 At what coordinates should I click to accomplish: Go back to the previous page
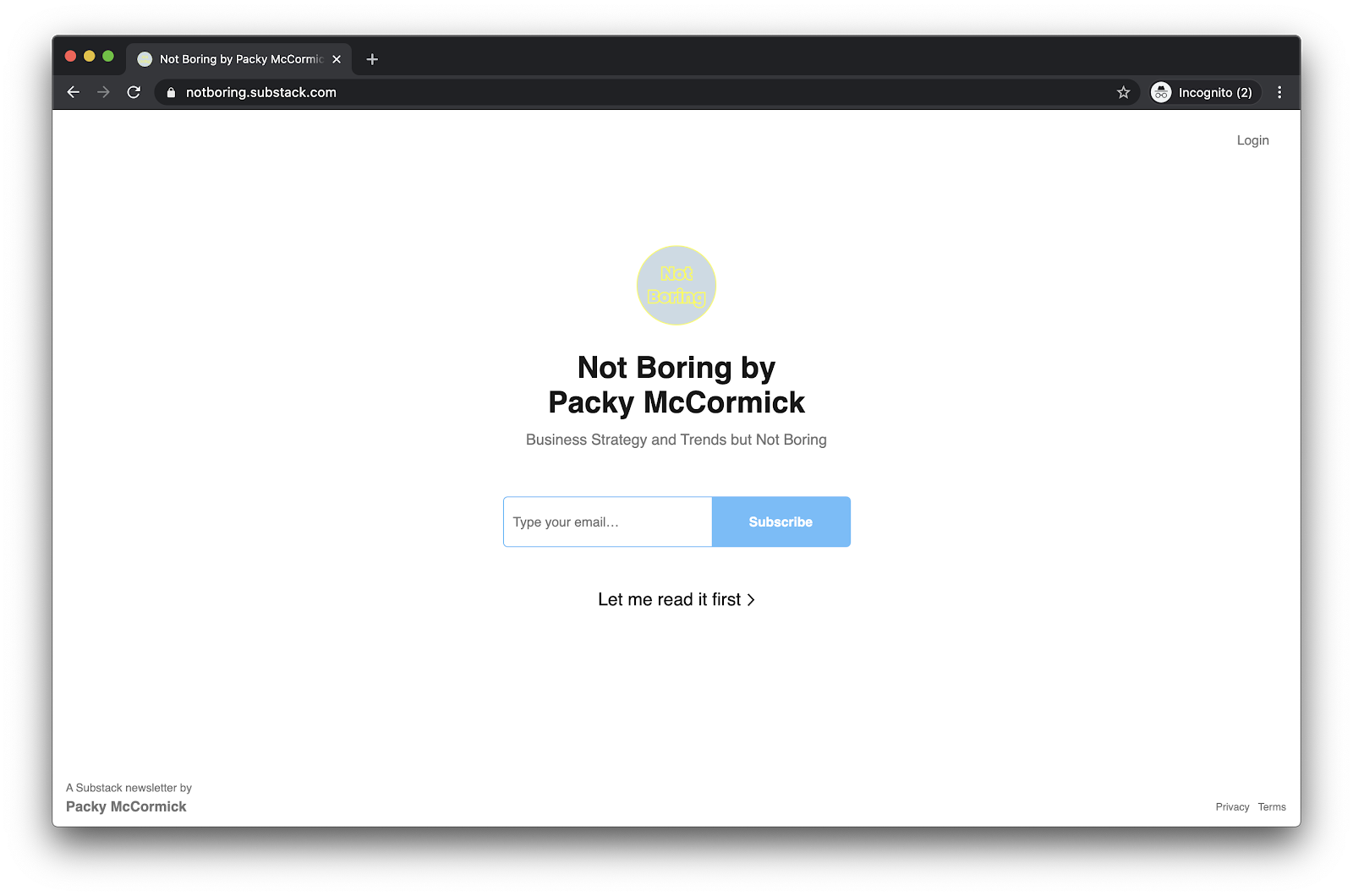74,92
